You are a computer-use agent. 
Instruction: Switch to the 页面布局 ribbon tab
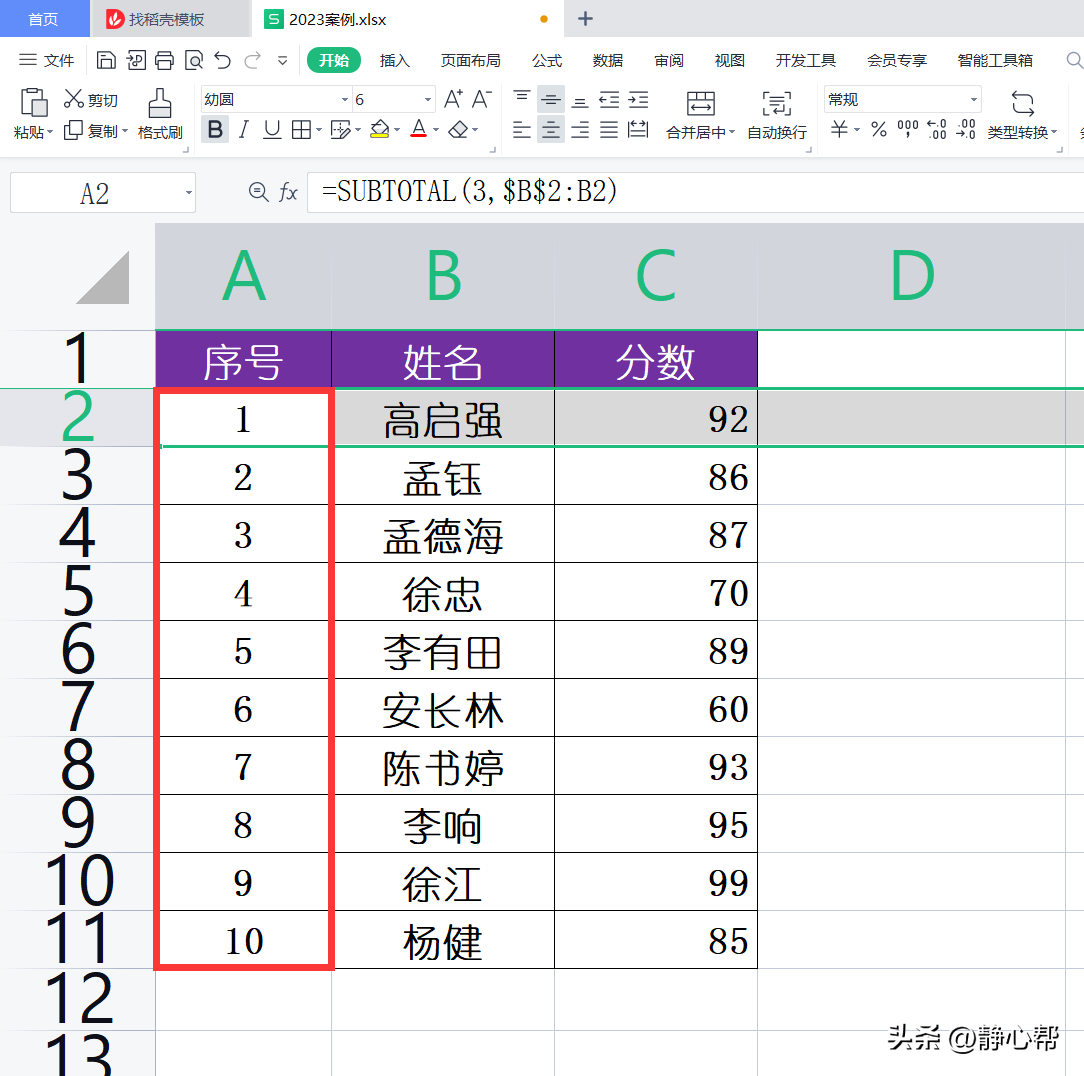point(471,61)
